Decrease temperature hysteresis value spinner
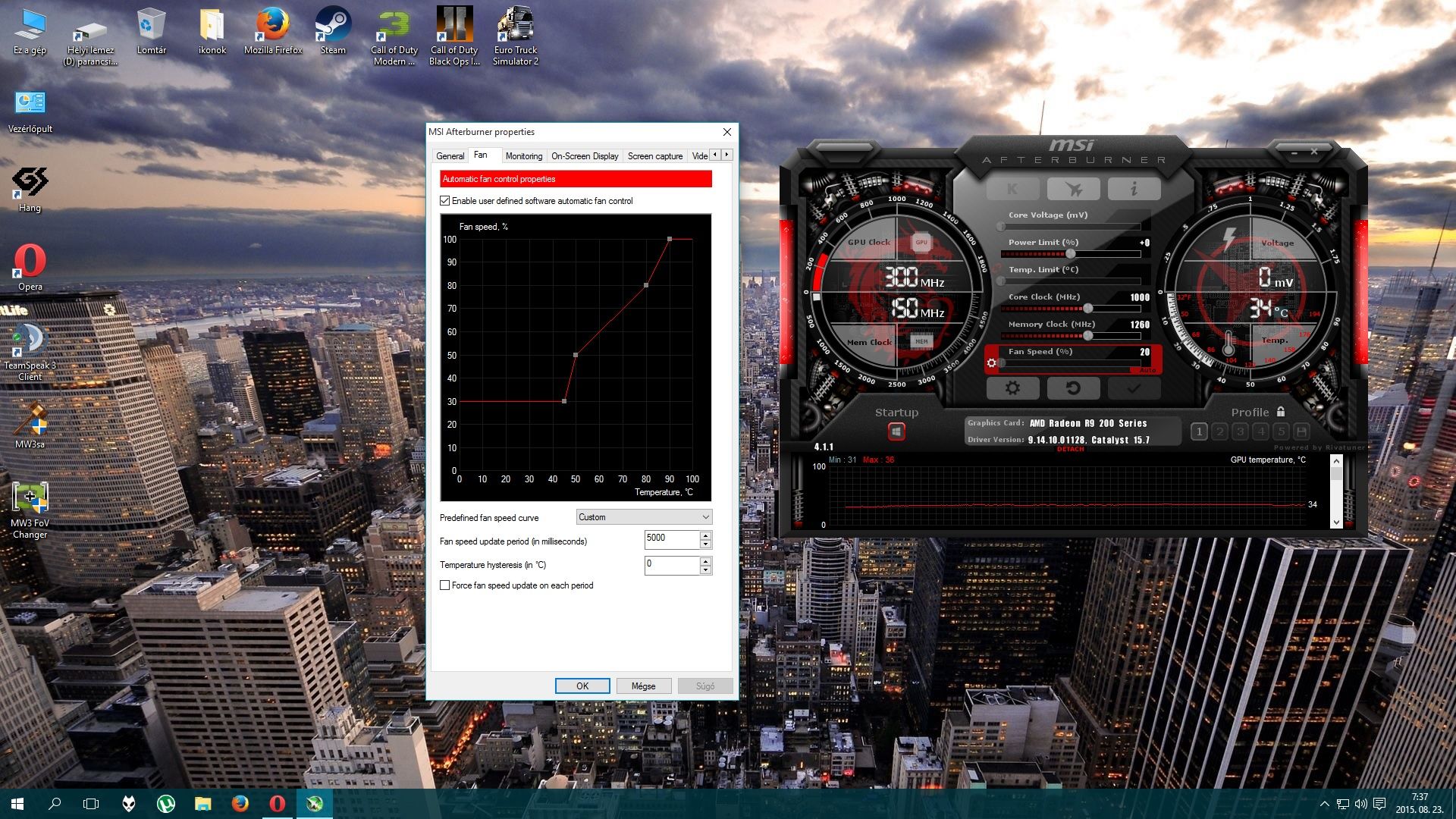The image size is (1456, 819). point(706,570)
